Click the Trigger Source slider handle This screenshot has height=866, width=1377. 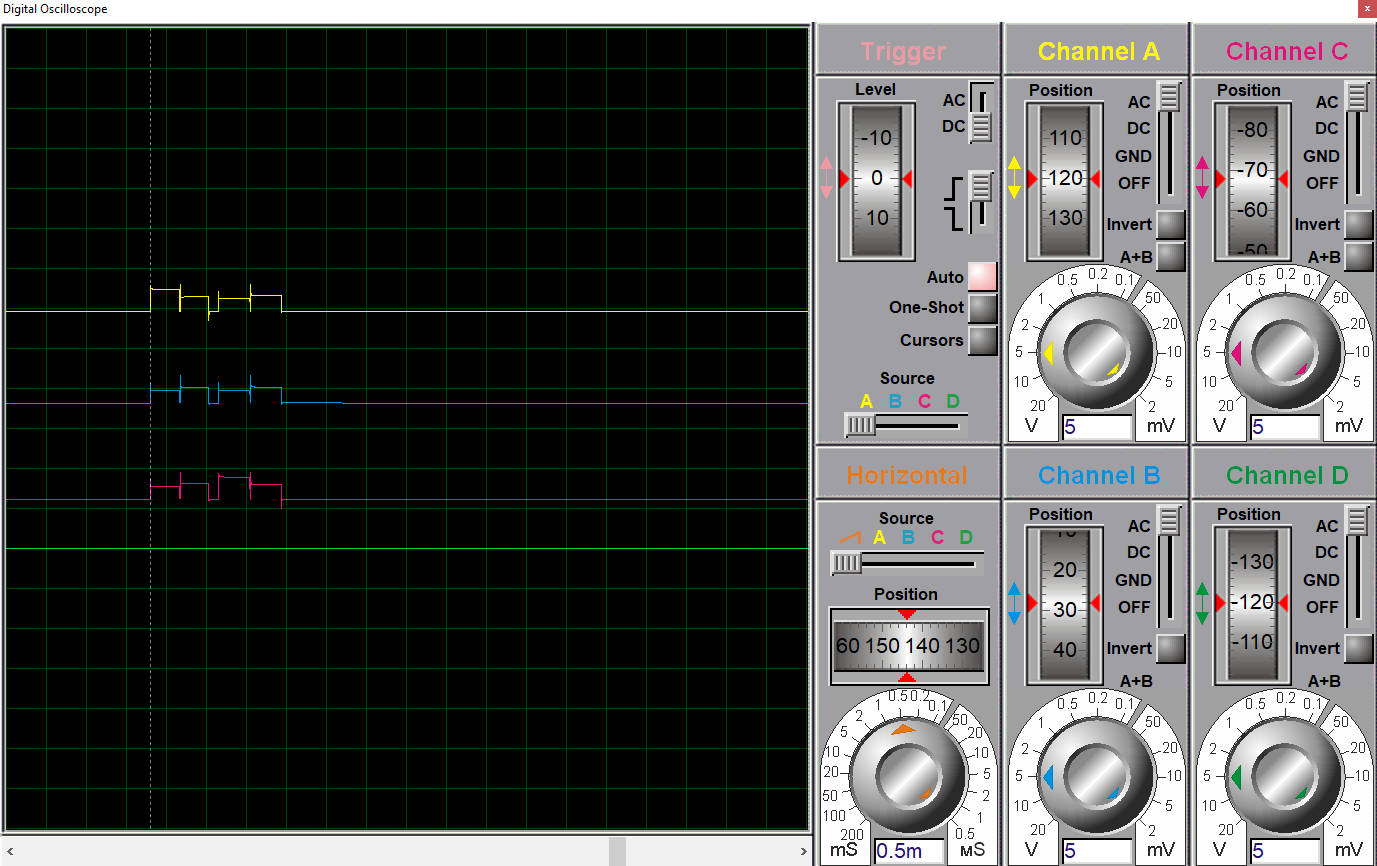(860, 426)
